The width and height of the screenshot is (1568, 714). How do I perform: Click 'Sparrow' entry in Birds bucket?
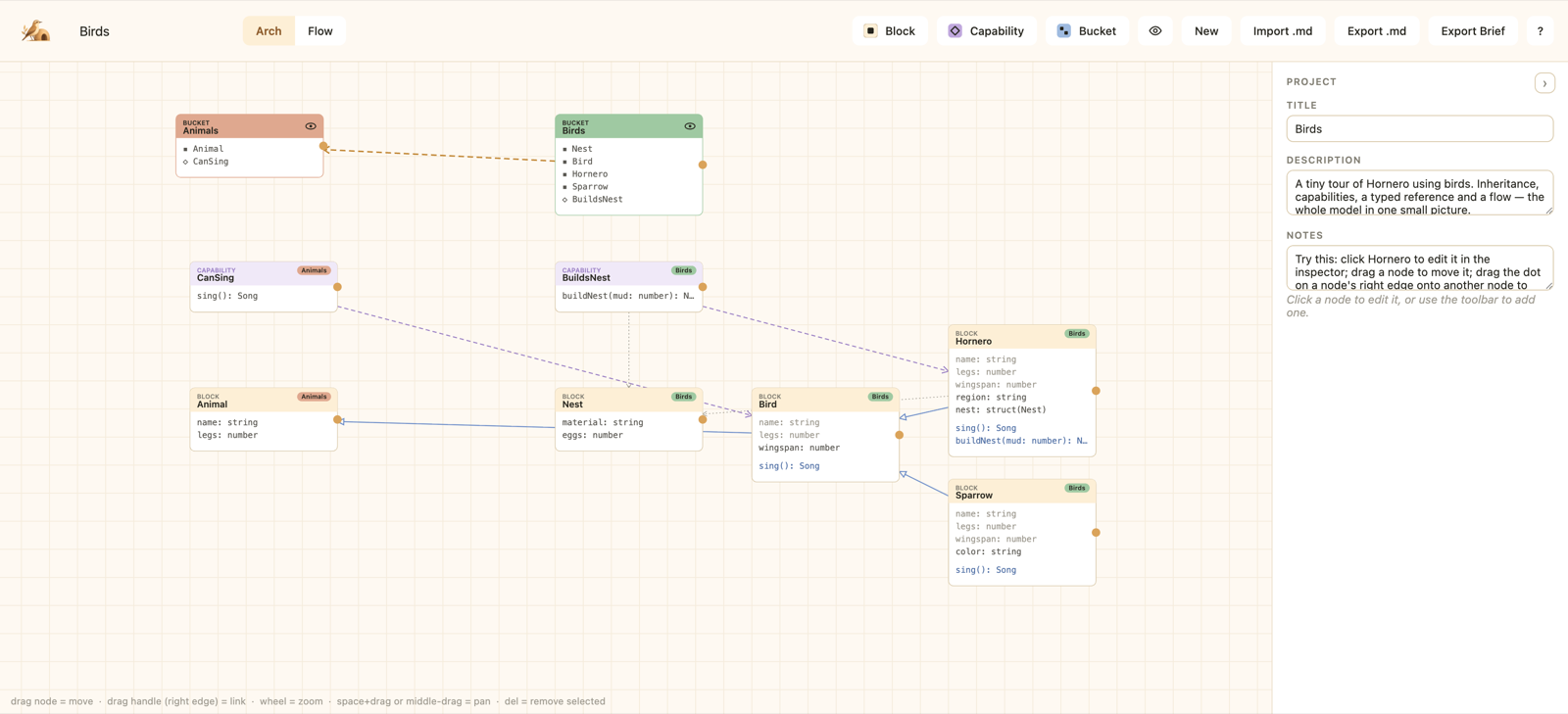(590, 187)
